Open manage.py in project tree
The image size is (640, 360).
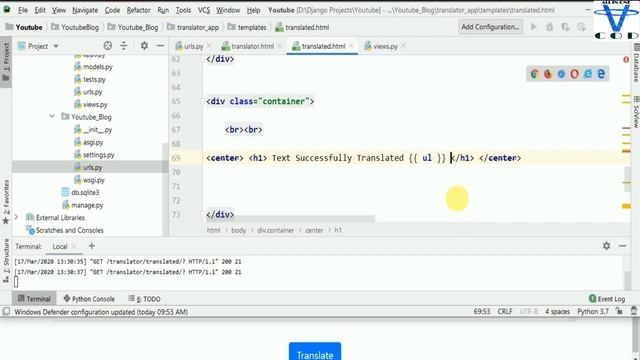pos(82,205)
